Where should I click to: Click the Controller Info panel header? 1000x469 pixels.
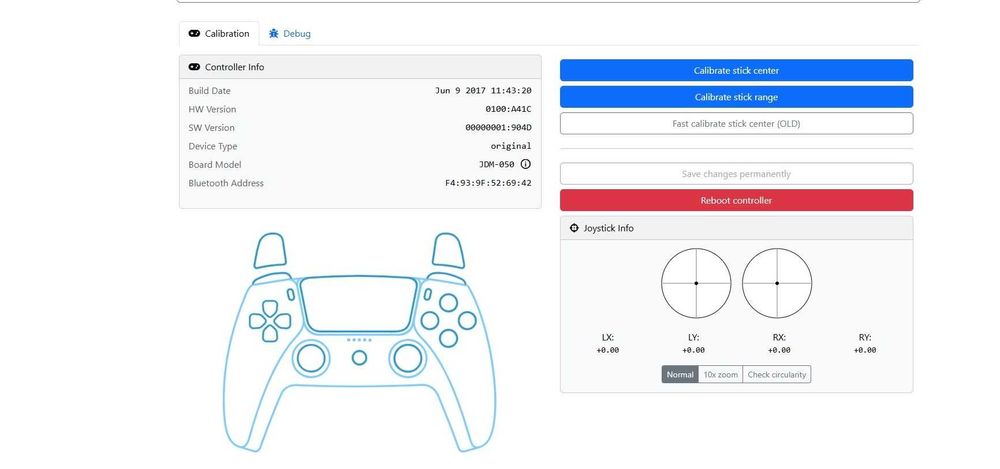point(360,67)
